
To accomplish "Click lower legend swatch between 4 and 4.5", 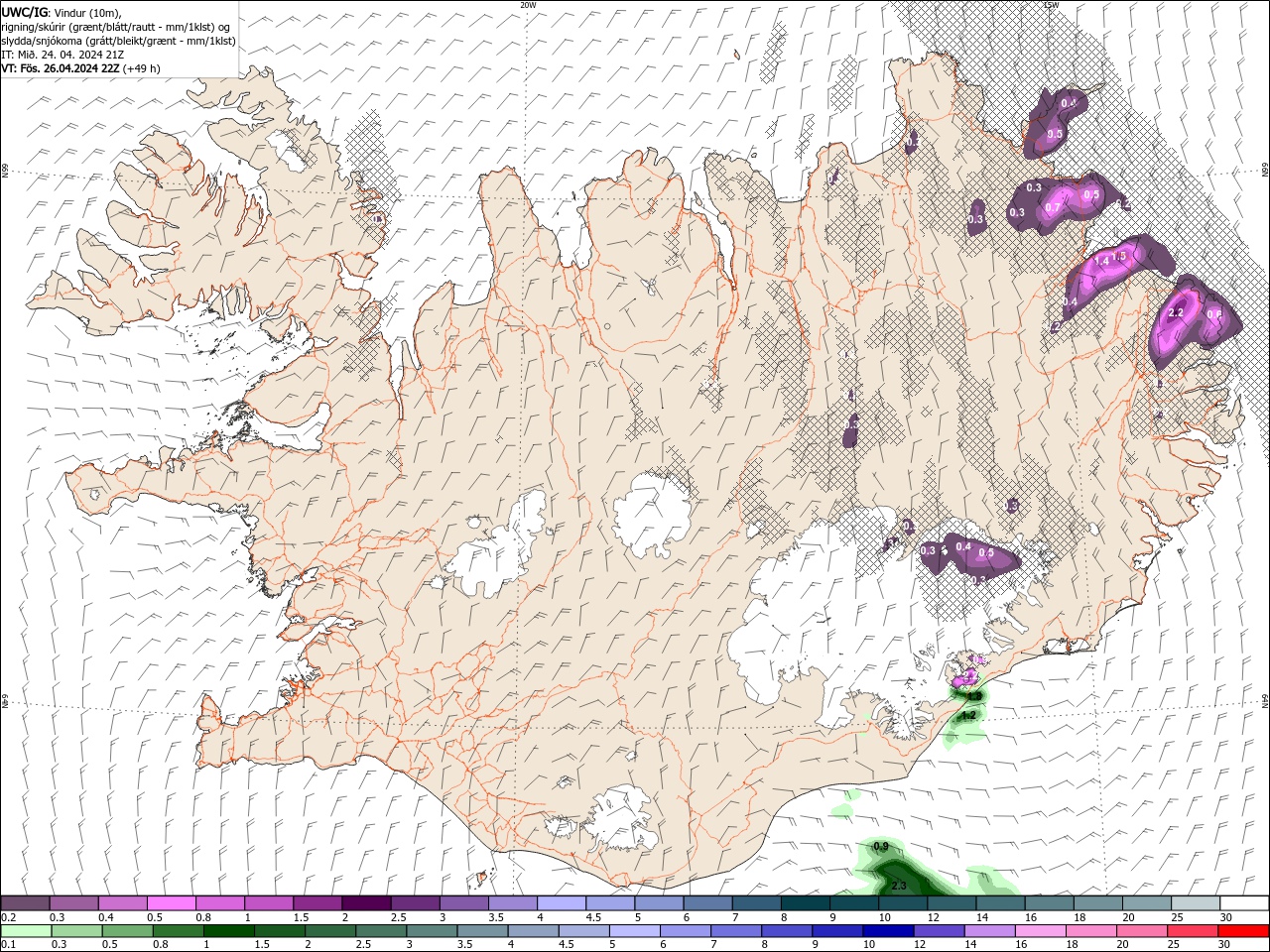I will [x=533, y=931].
